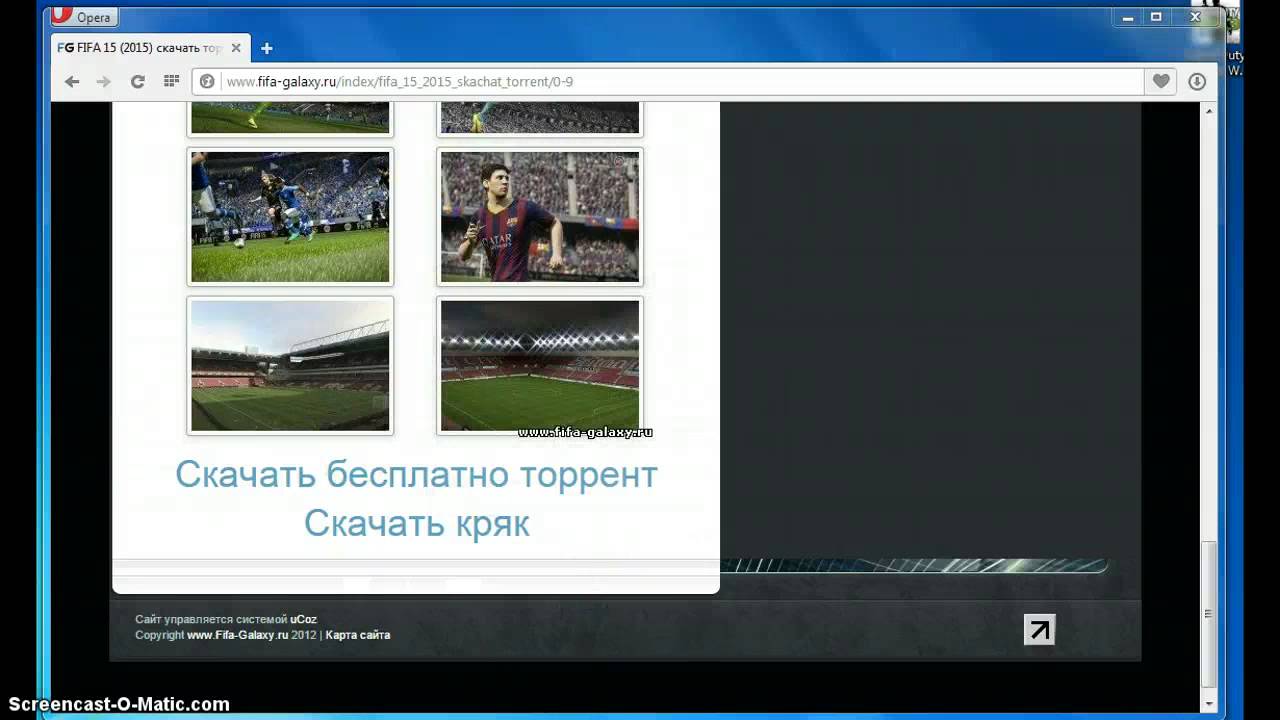The width and height of the screenshot is (1280, 720).
Task: Open the Карта сайта footer link
Action: 358,636
